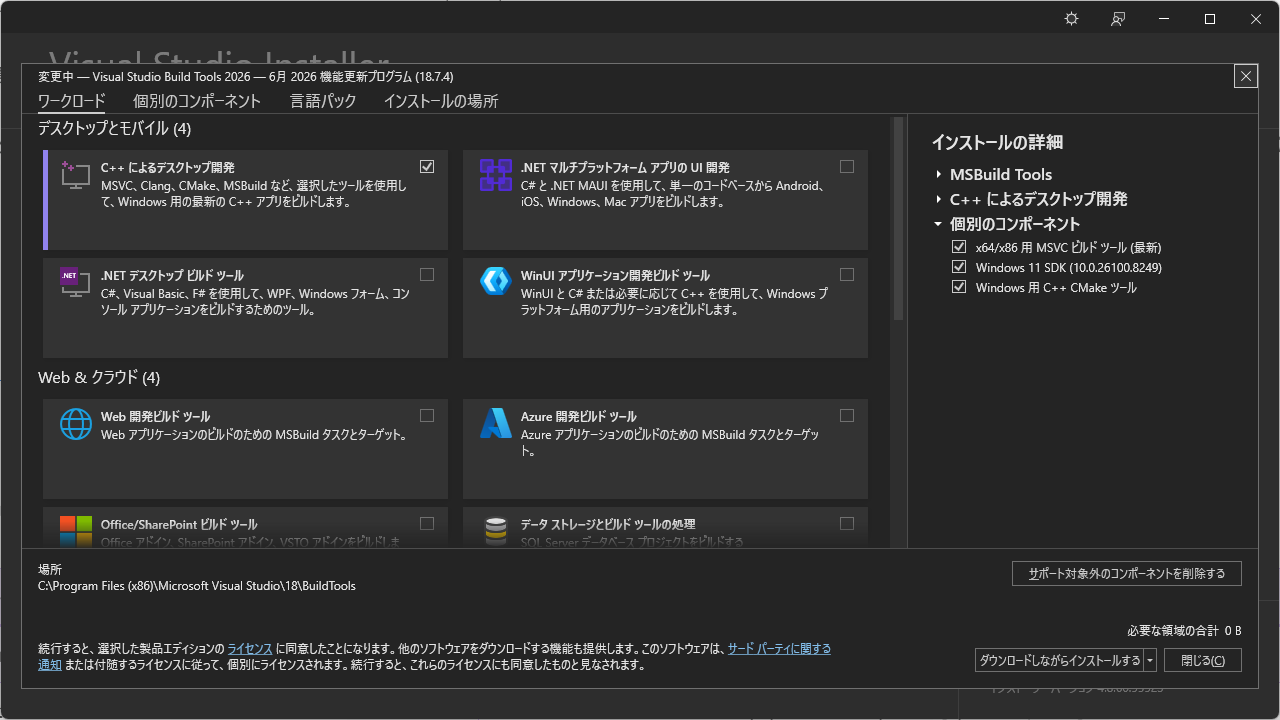Open the install mode dropdown arrow

pyautogui.click(x=1150, y=660)
